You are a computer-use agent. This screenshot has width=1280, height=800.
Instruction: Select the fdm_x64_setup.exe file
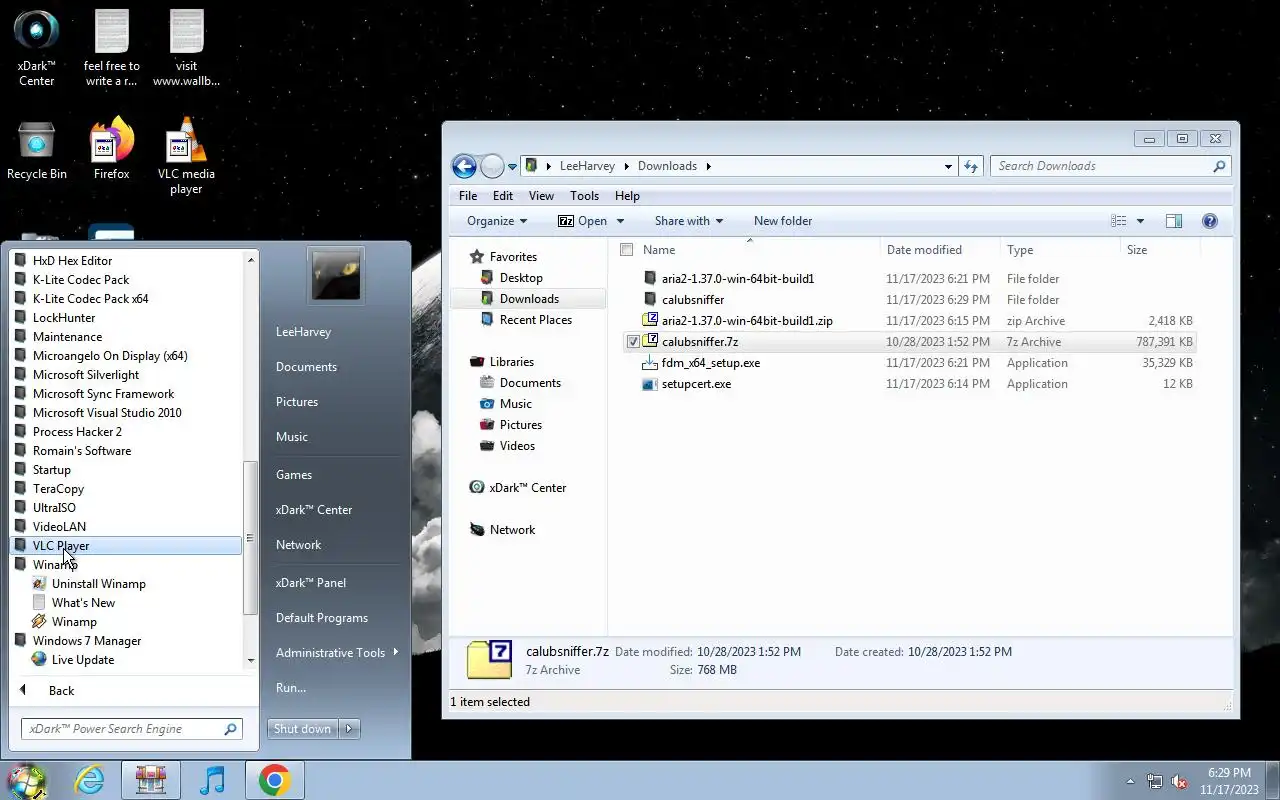(x=710, y=363)
